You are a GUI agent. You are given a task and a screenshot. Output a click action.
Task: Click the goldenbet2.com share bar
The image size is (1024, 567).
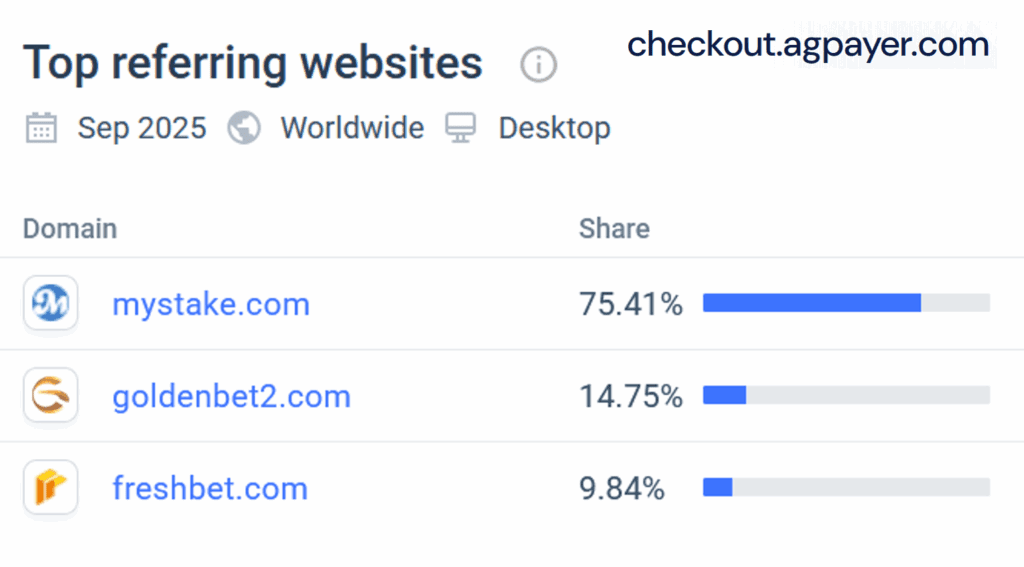846,395
